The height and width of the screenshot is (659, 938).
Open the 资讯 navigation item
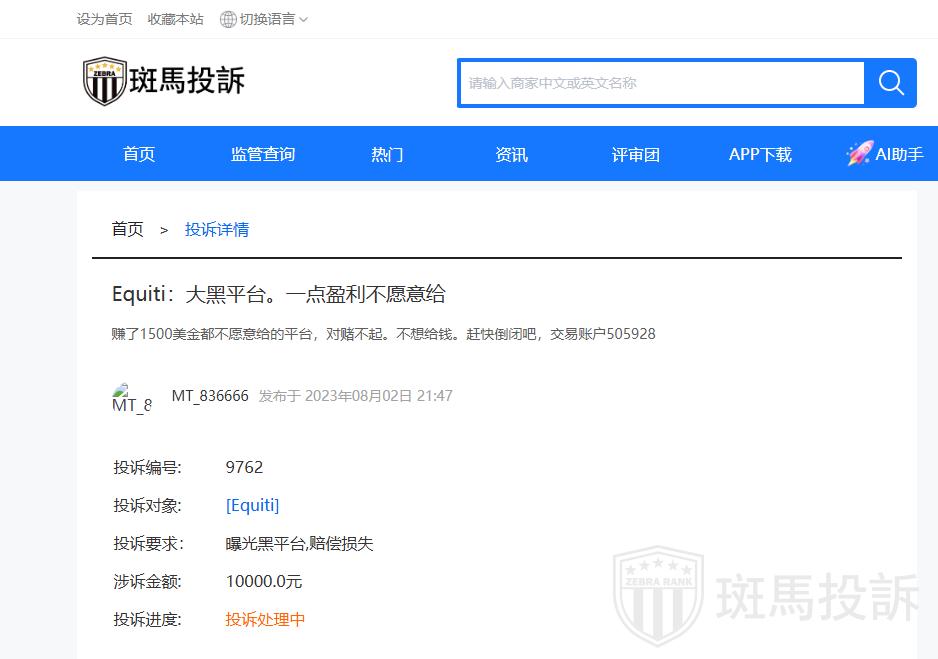coord(511,154)
